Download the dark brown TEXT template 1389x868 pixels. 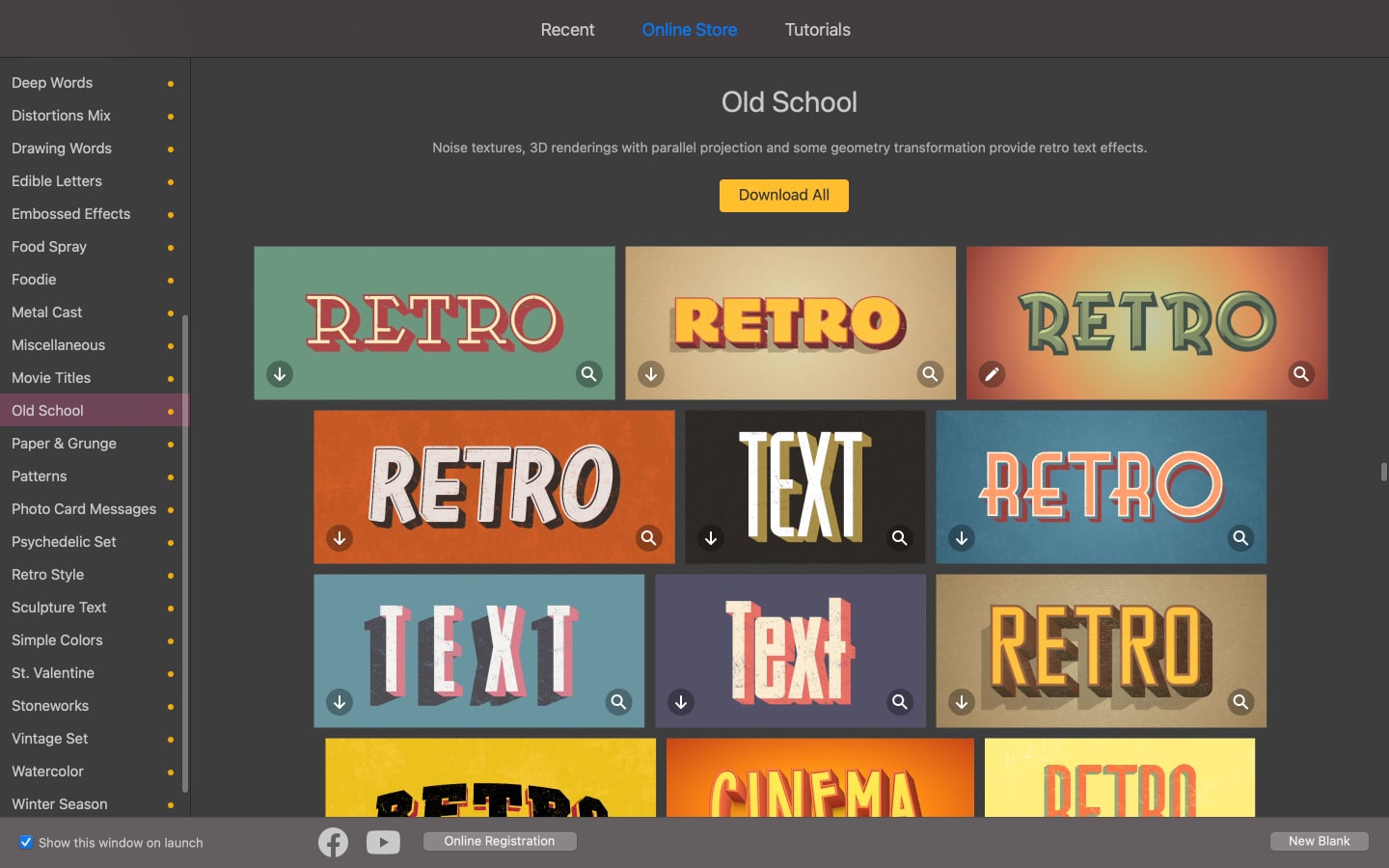711,538
